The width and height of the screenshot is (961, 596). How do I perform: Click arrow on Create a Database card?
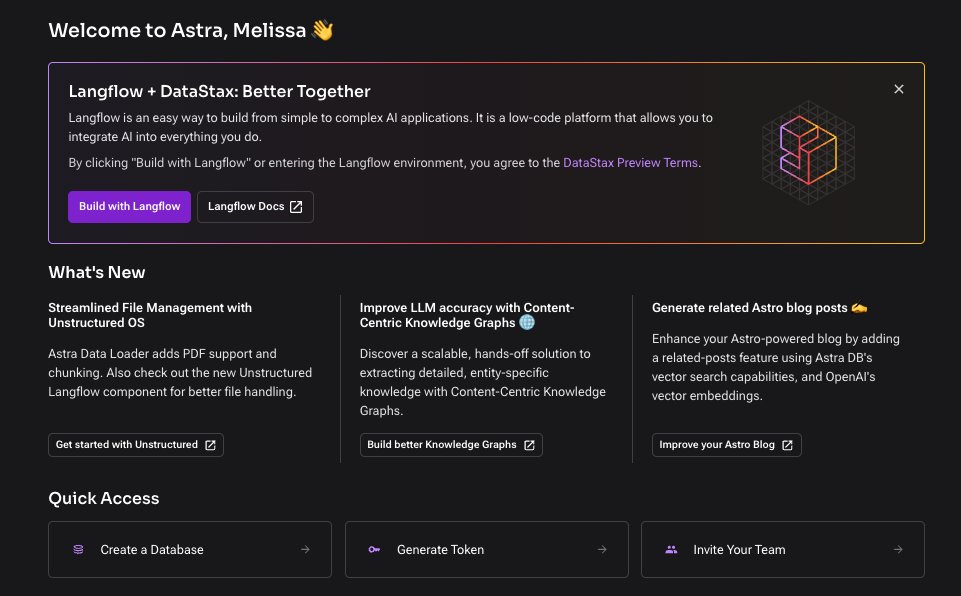pos(305,549)
